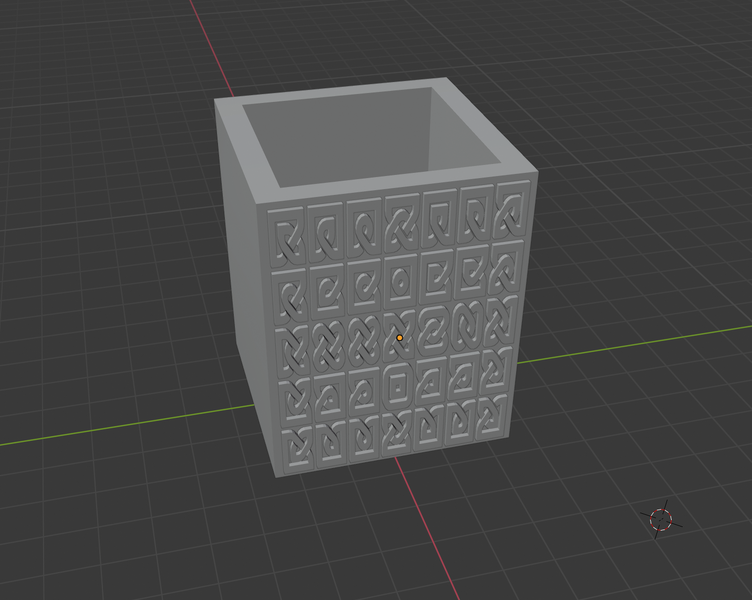Click the green Y axis line left of box

(127, 425)
